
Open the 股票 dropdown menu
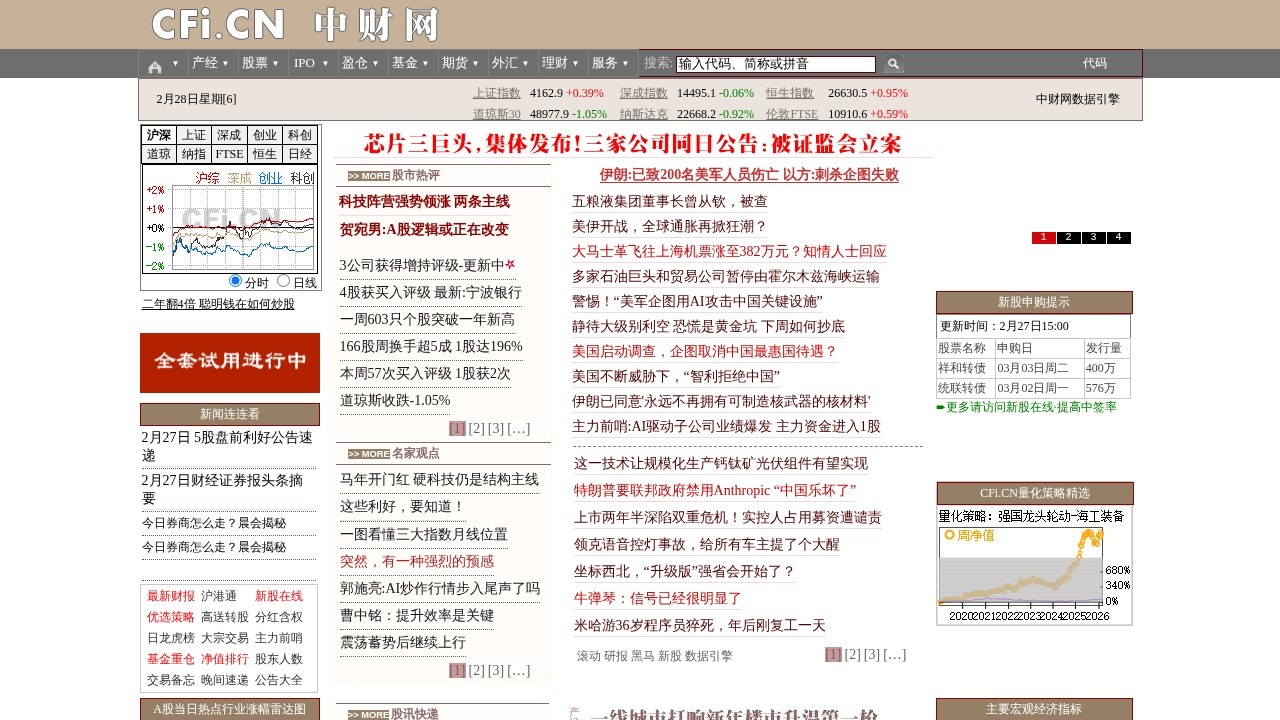(x=257, y=63)
